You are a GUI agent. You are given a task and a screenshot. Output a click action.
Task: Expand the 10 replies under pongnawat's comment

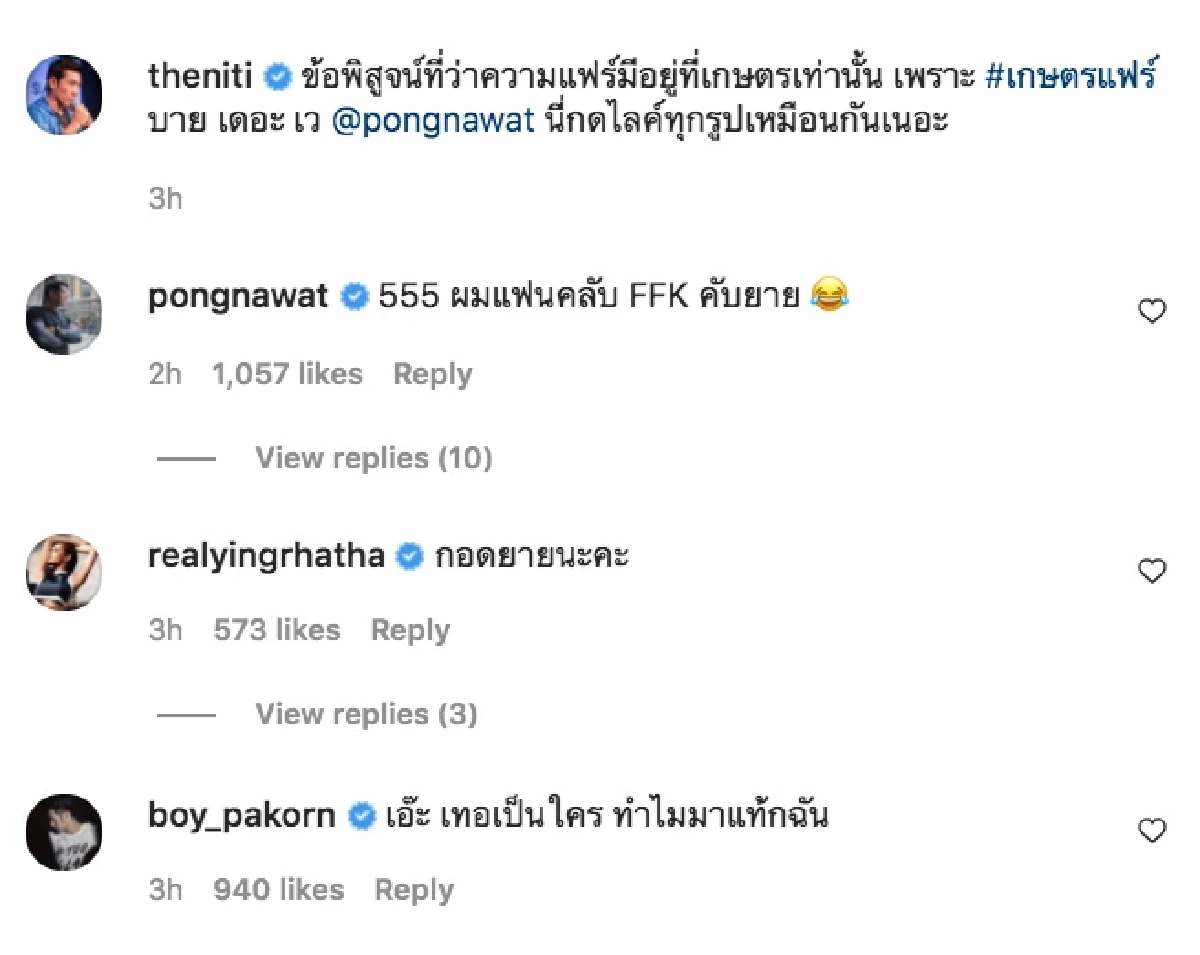[x=374, y=457]
